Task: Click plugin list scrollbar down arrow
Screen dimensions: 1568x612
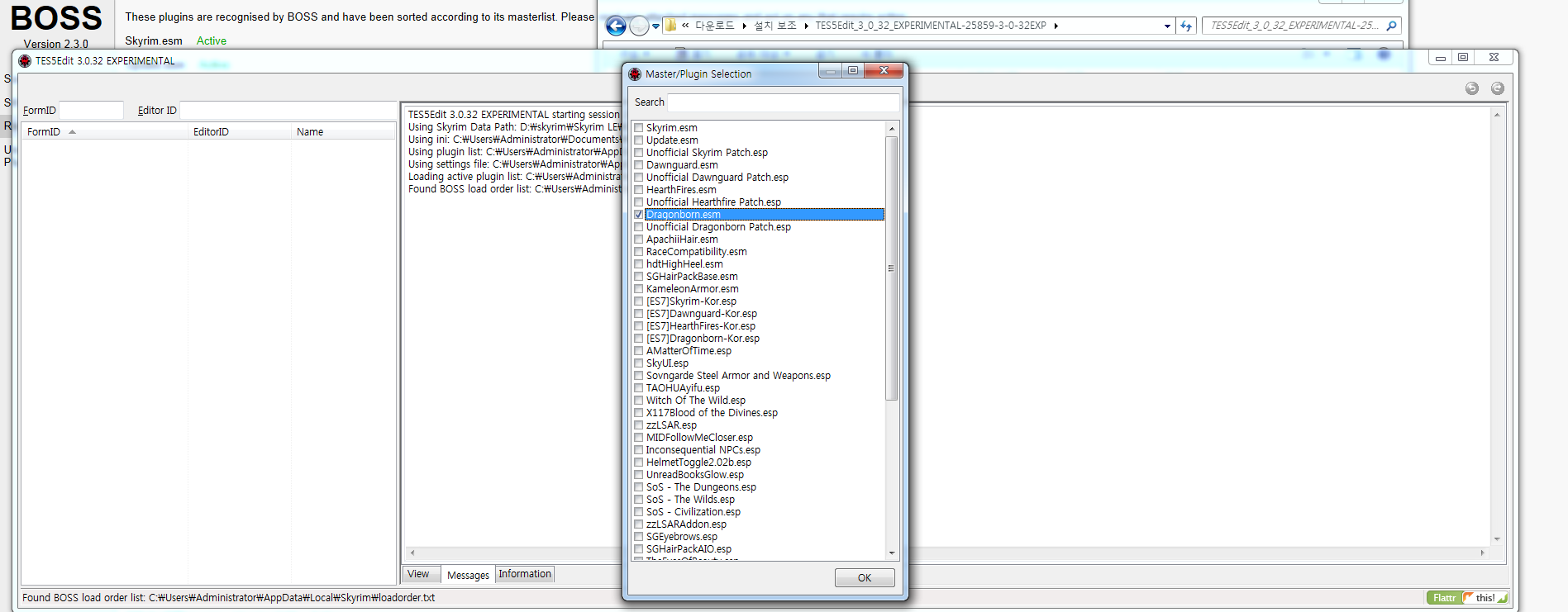Action: coord(891,553)
